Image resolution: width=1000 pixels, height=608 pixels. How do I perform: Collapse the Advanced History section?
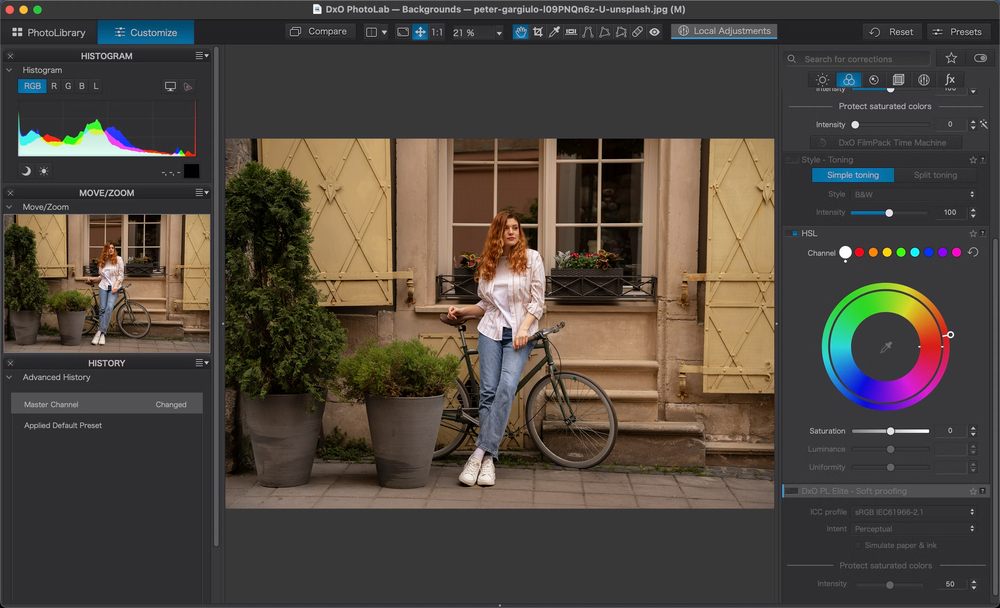coord(10,377)
